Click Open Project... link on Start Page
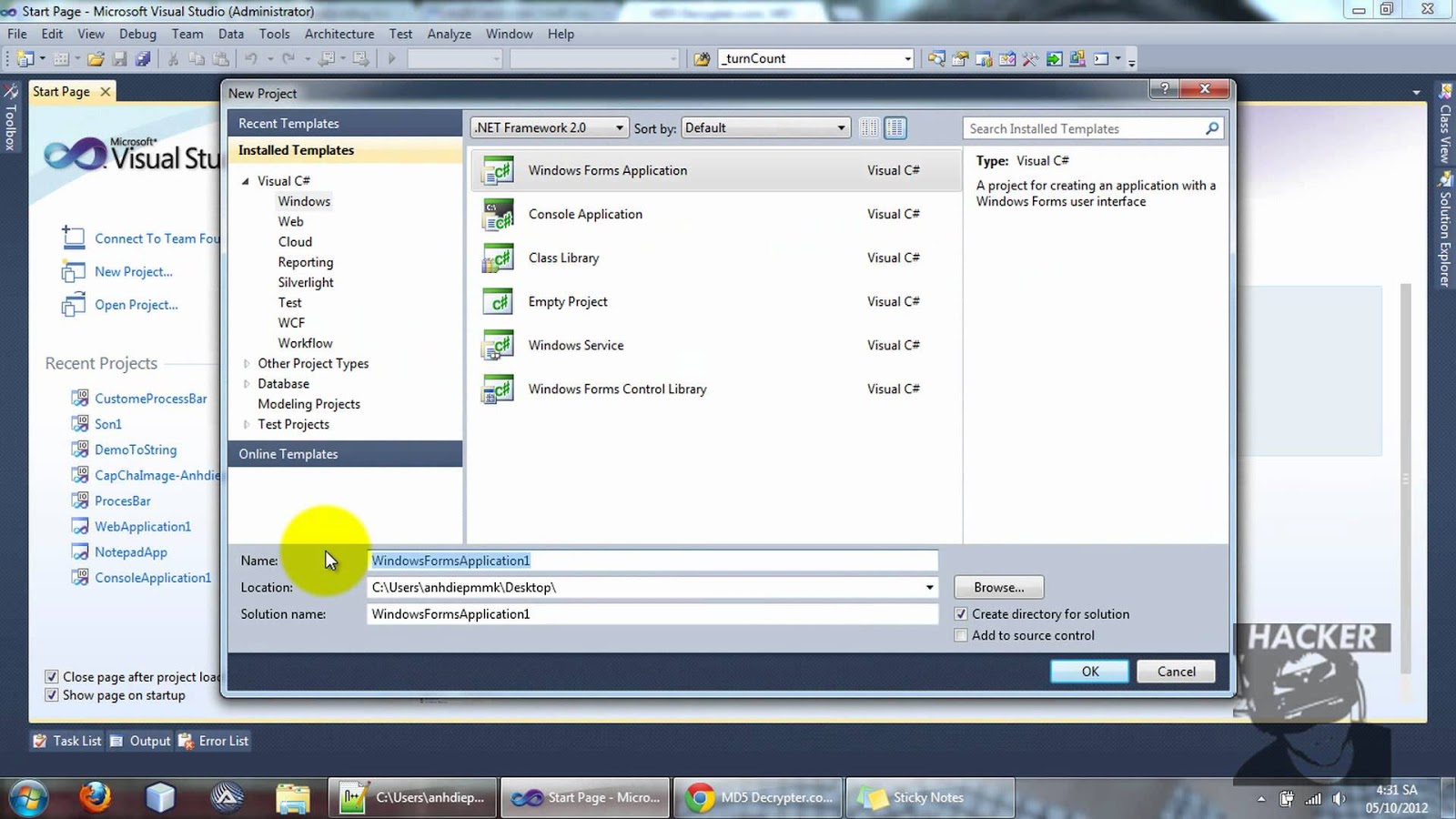Screen dimensions: 1456x819 136,305
